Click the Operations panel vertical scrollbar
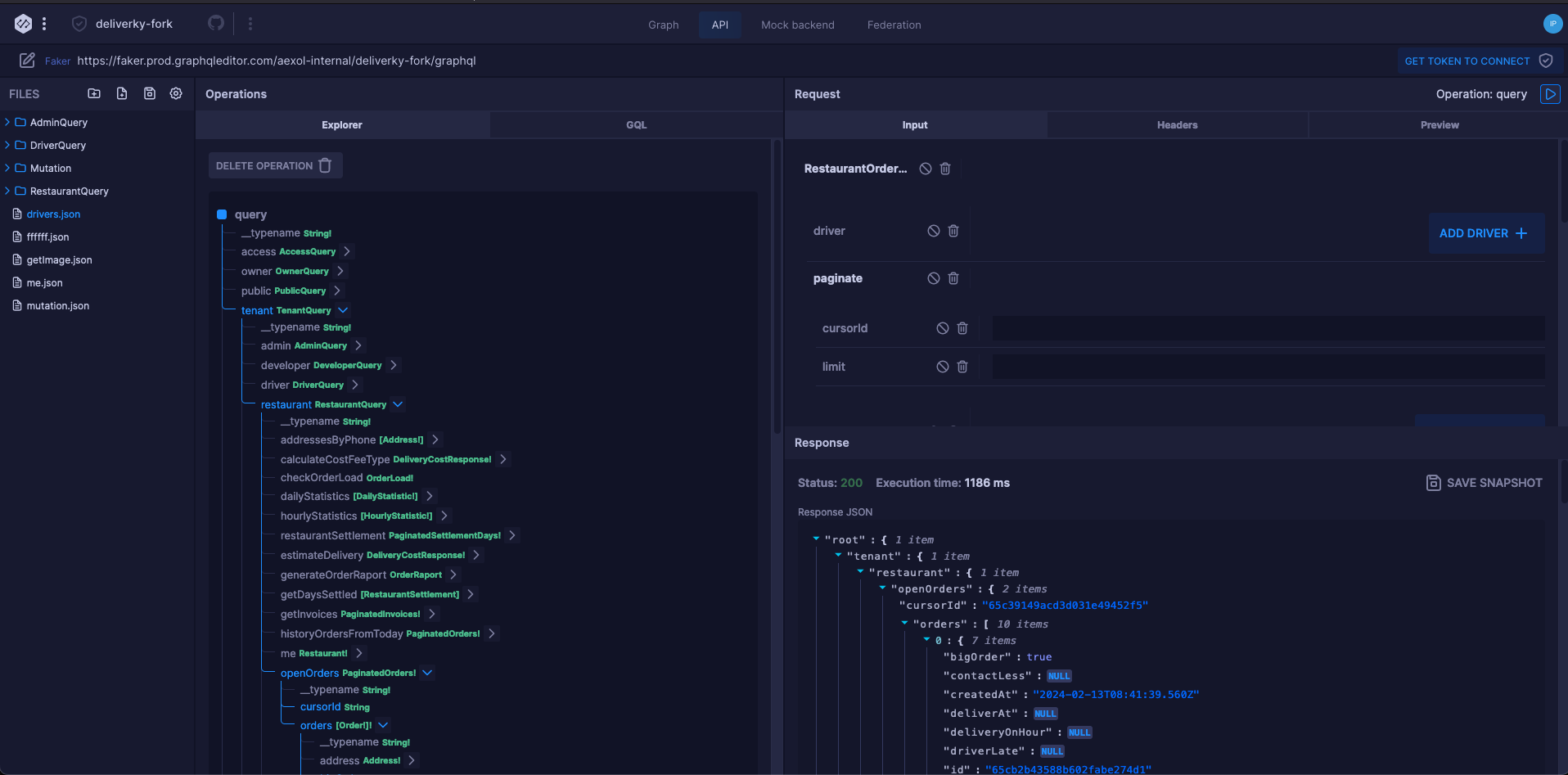 click(x=777, y=286)
